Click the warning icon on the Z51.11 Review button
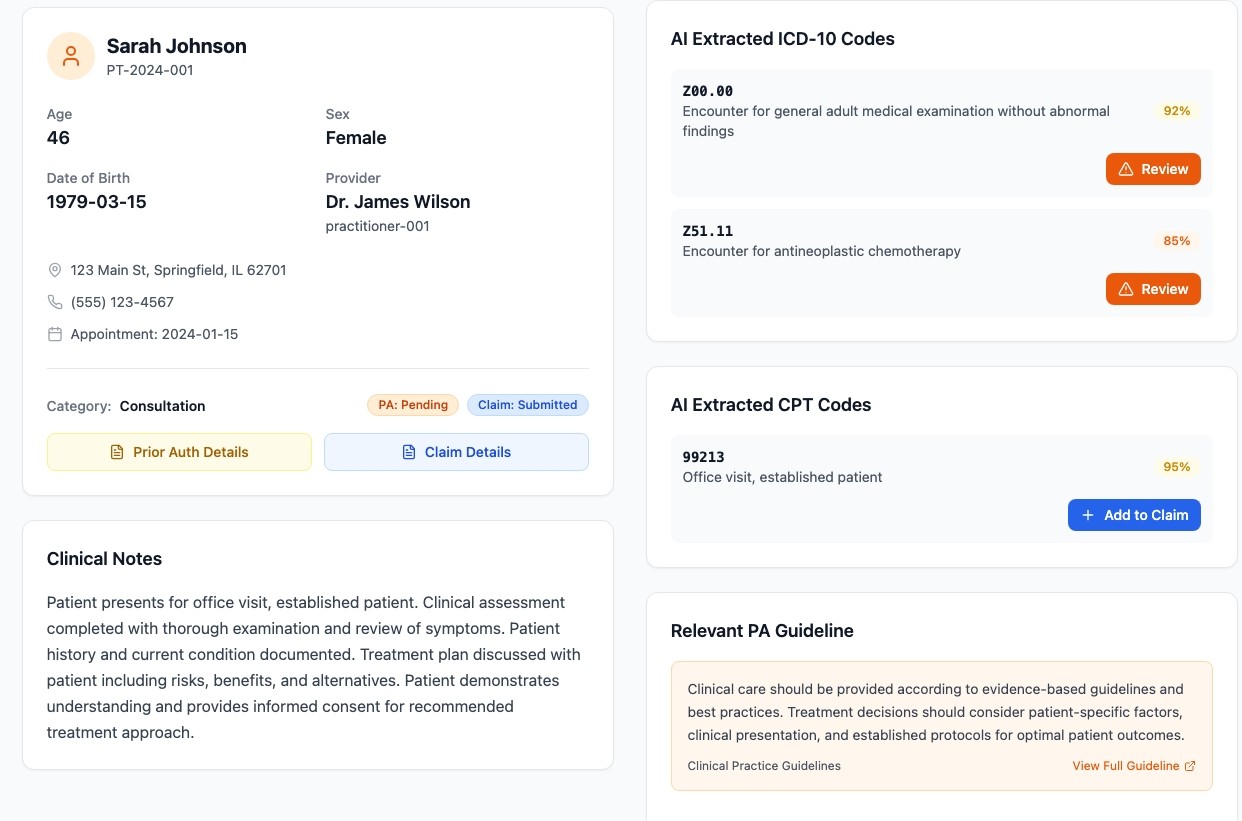Viewport: 1242px width, 821px height. click(1127, 289)
